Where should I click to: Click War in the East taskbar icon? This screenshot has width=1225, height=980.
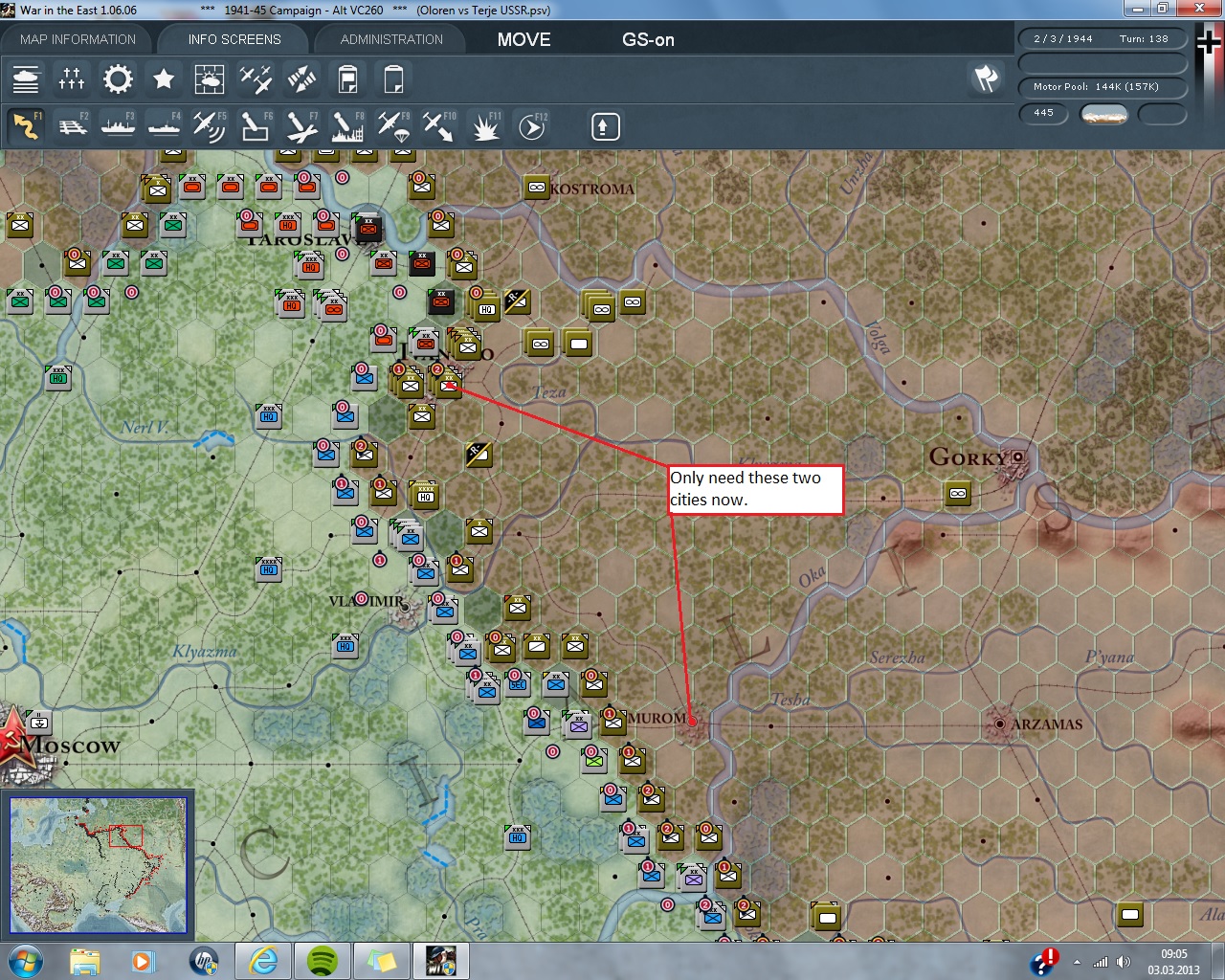[x=441, y=960]
